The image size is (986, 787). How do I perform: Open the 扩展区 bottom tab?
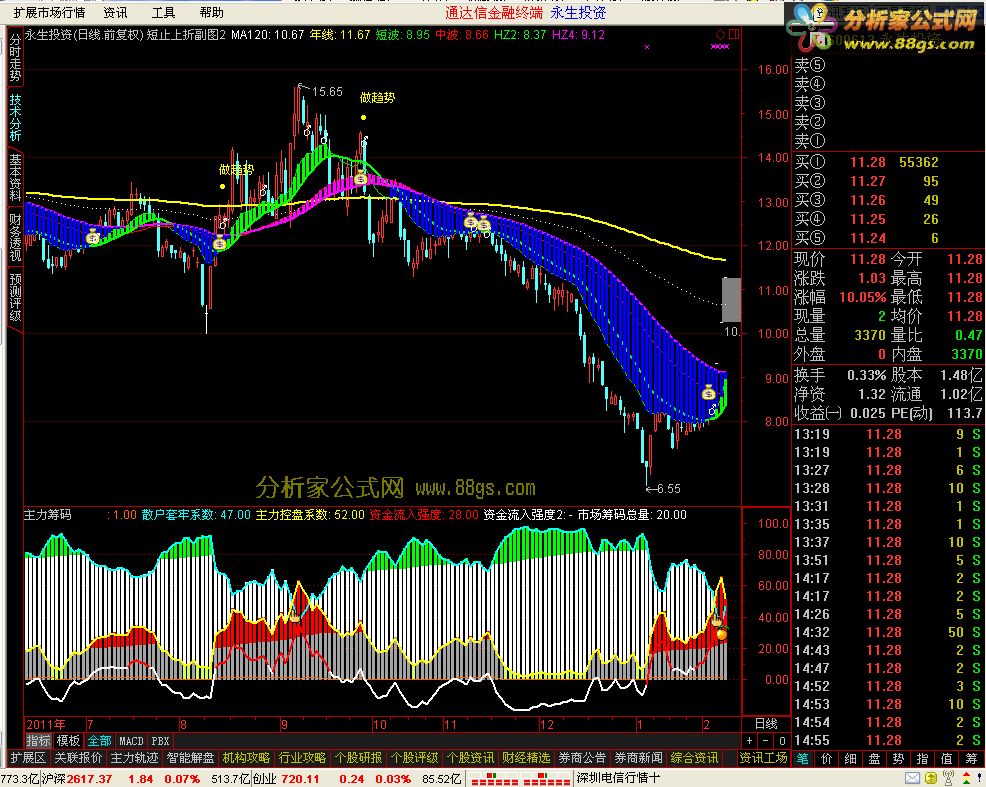pos(28,758)
